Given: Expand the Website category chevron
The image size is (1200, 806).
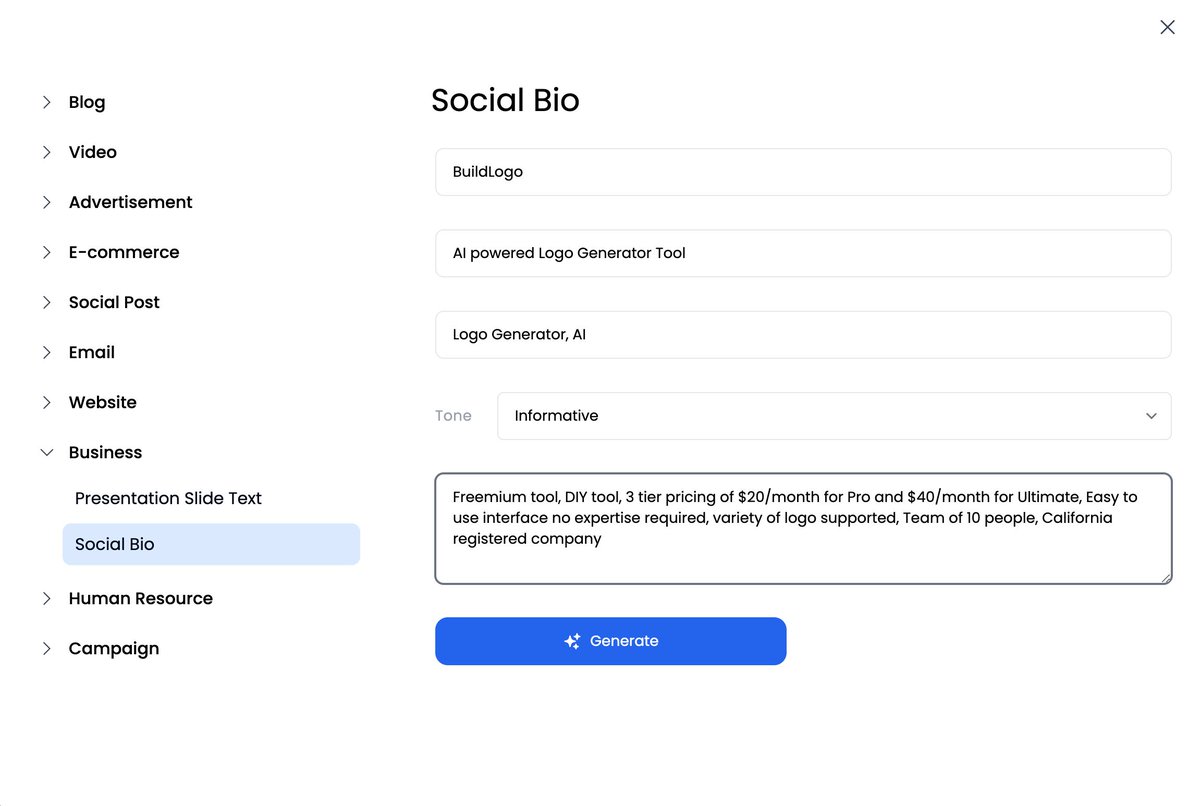Looking at the screenshot, I should pyautogui.click(x=46, y=402).
